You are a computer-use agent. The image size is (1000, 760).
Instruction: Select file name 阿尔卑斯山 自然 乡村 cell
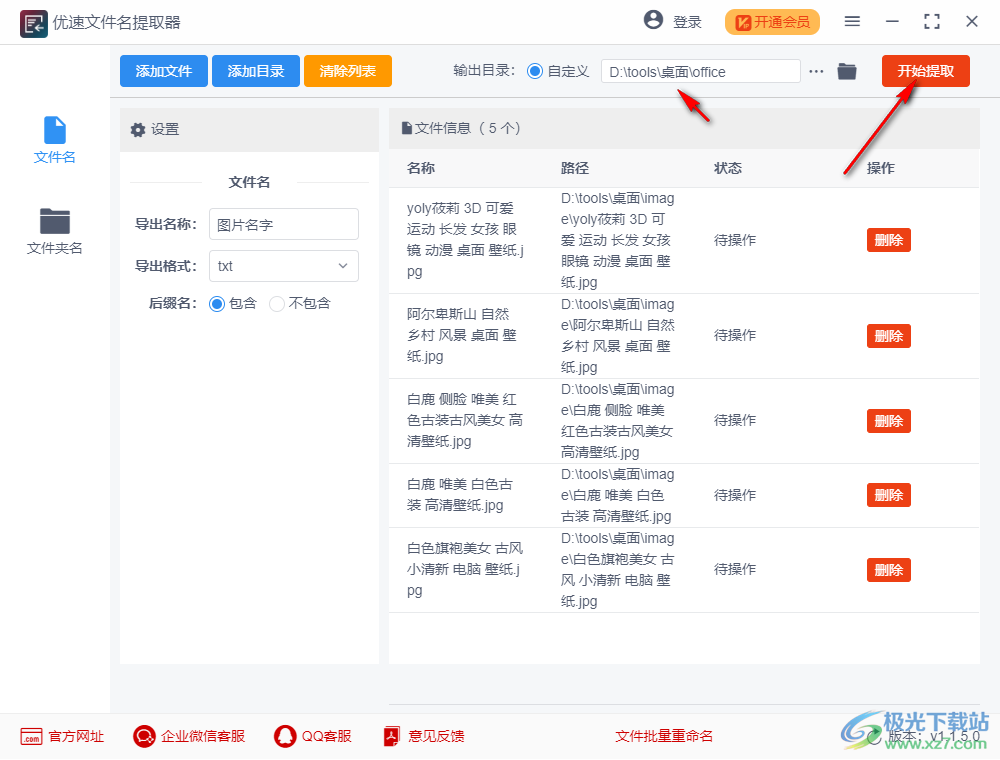click(462, 335)
